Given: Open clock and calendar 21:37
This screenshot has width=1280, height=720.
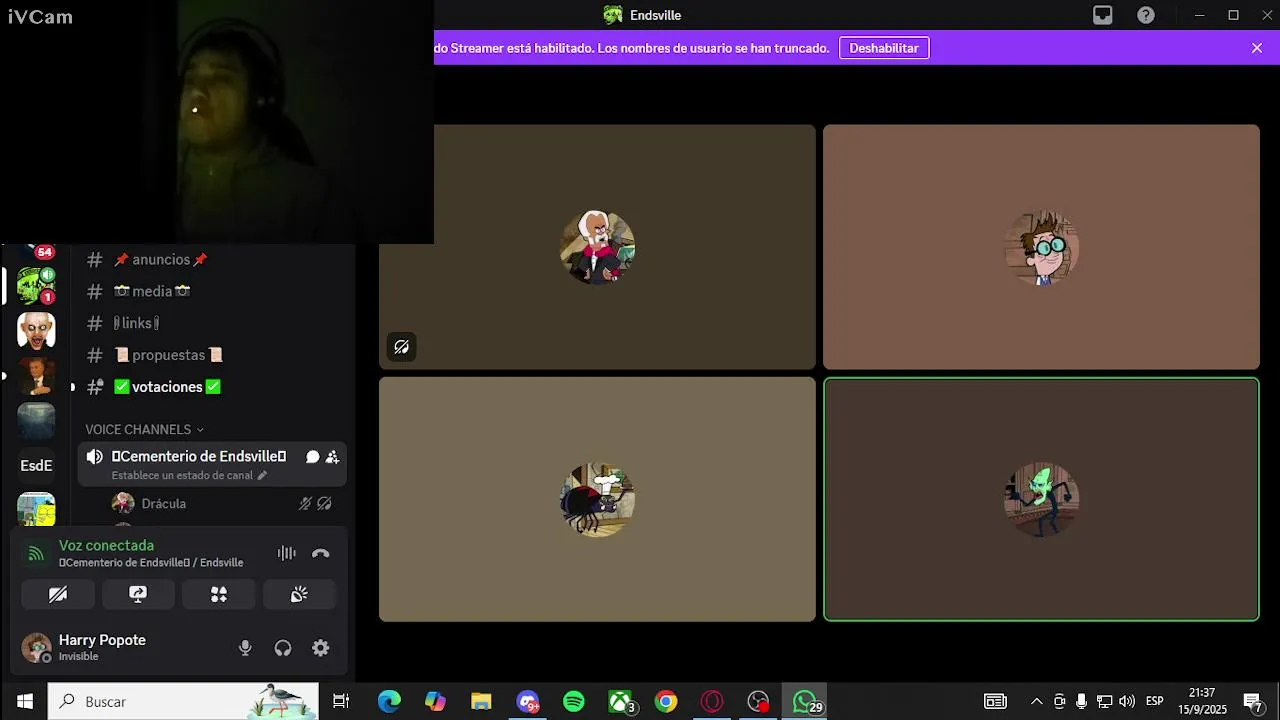Looking at the screenshot, I should (x=1202, y=701).
